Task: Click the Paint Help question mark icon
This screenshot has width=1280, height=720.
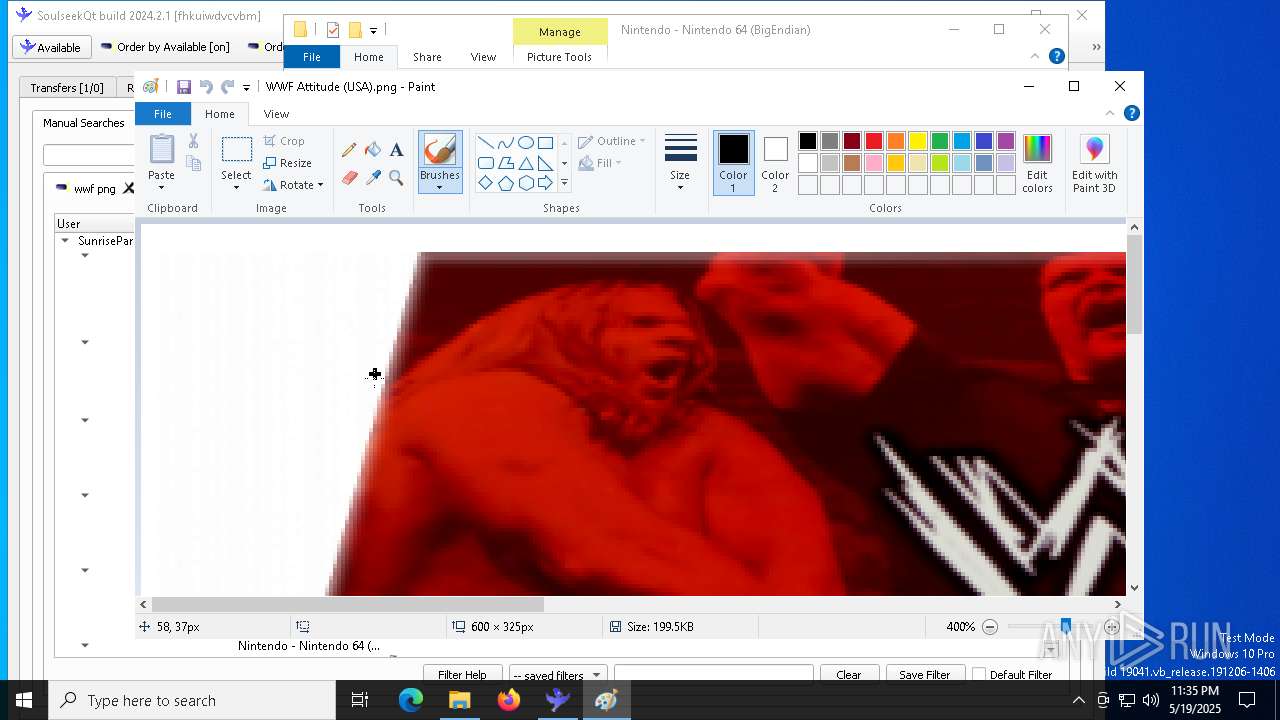Action: click(1131, 113)
